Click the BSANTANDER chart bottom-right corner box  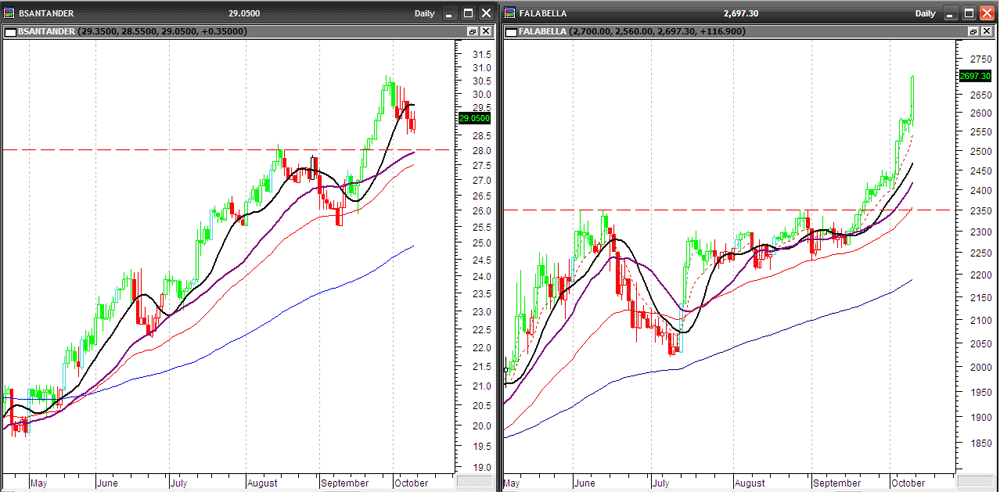point(473,482)
